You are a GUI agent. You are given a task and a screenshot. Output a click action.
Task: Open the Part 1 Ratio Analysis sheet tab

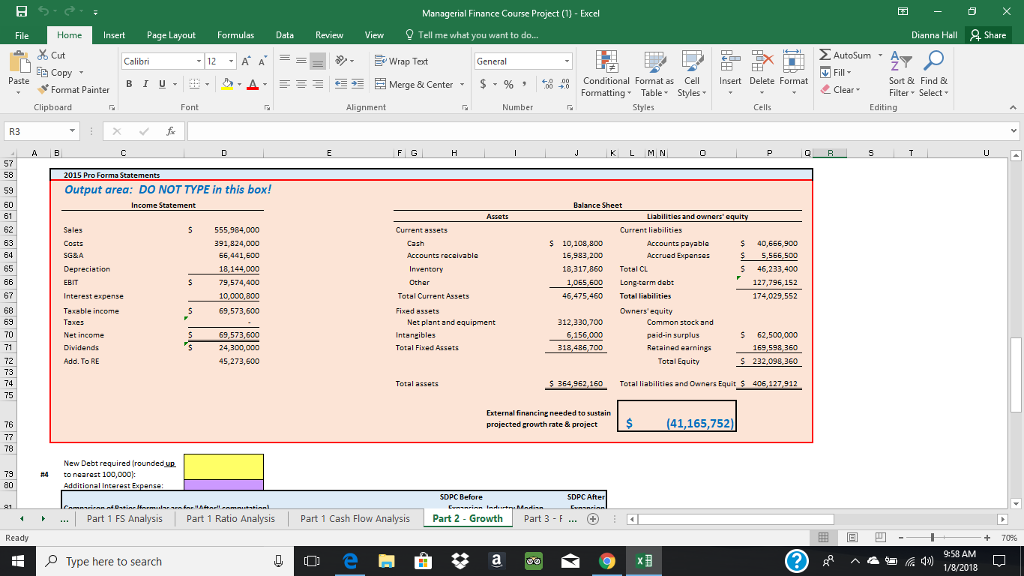231,519
